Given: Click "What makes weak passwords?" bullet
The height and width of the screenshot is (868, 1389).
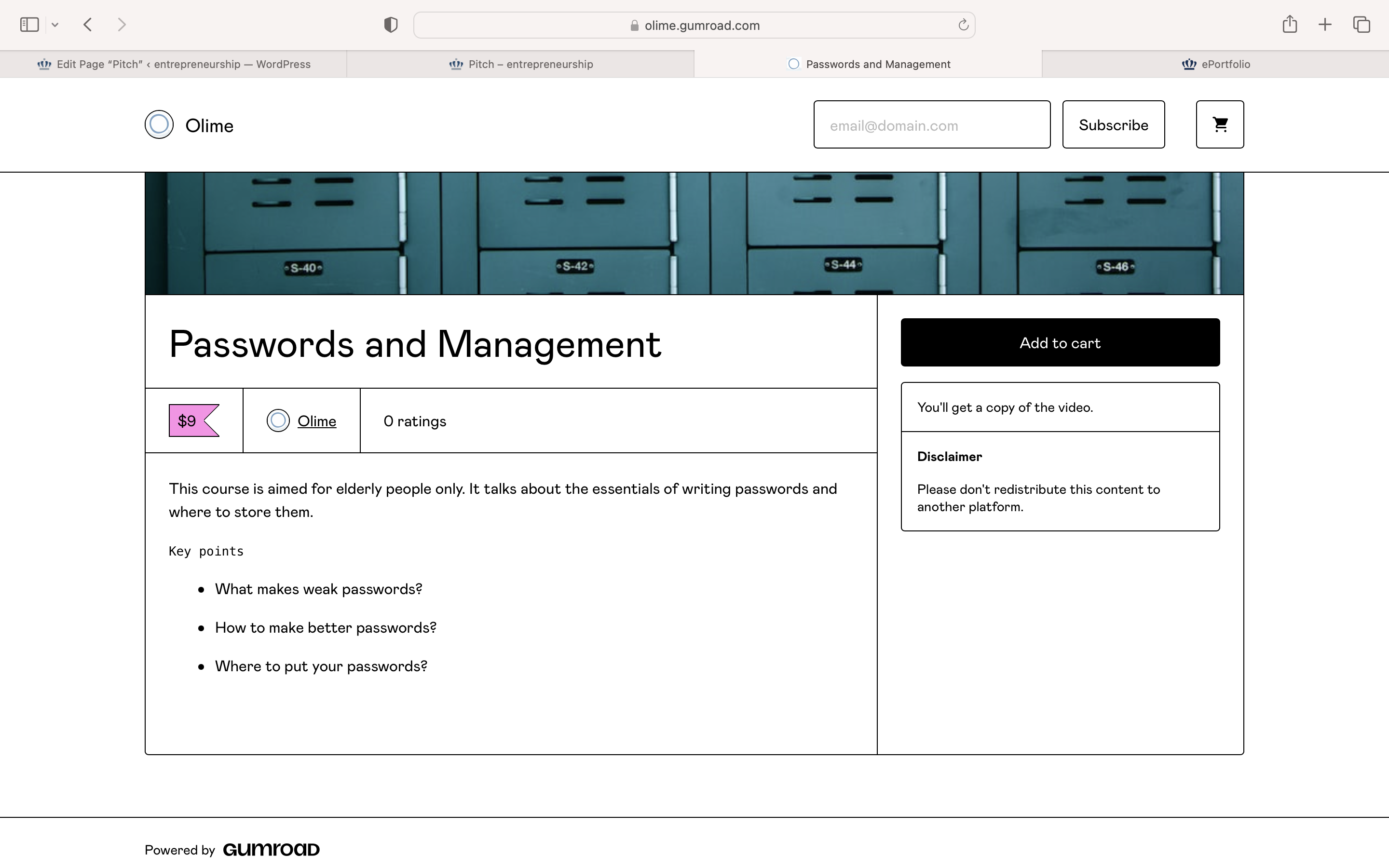Looking at the screenshot, I should (x=318, y=590).
